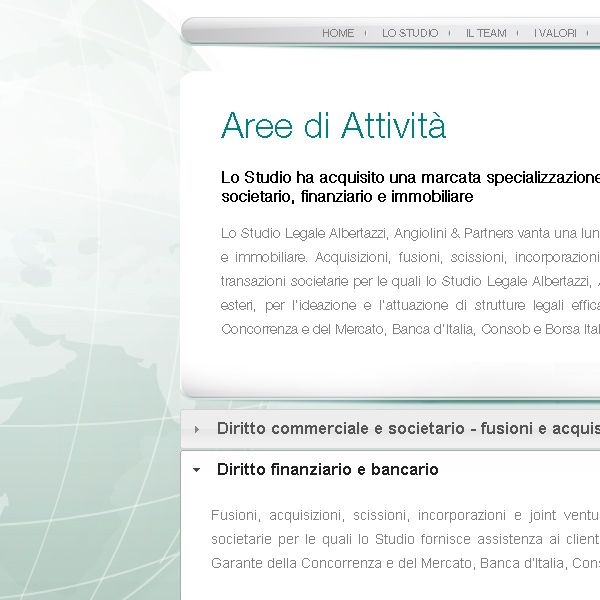This screenshot has height=600, width=600.
Task: Click the line starting 'Fusioni, acquisizioni, scissioni'
Action: pos(405,515)
